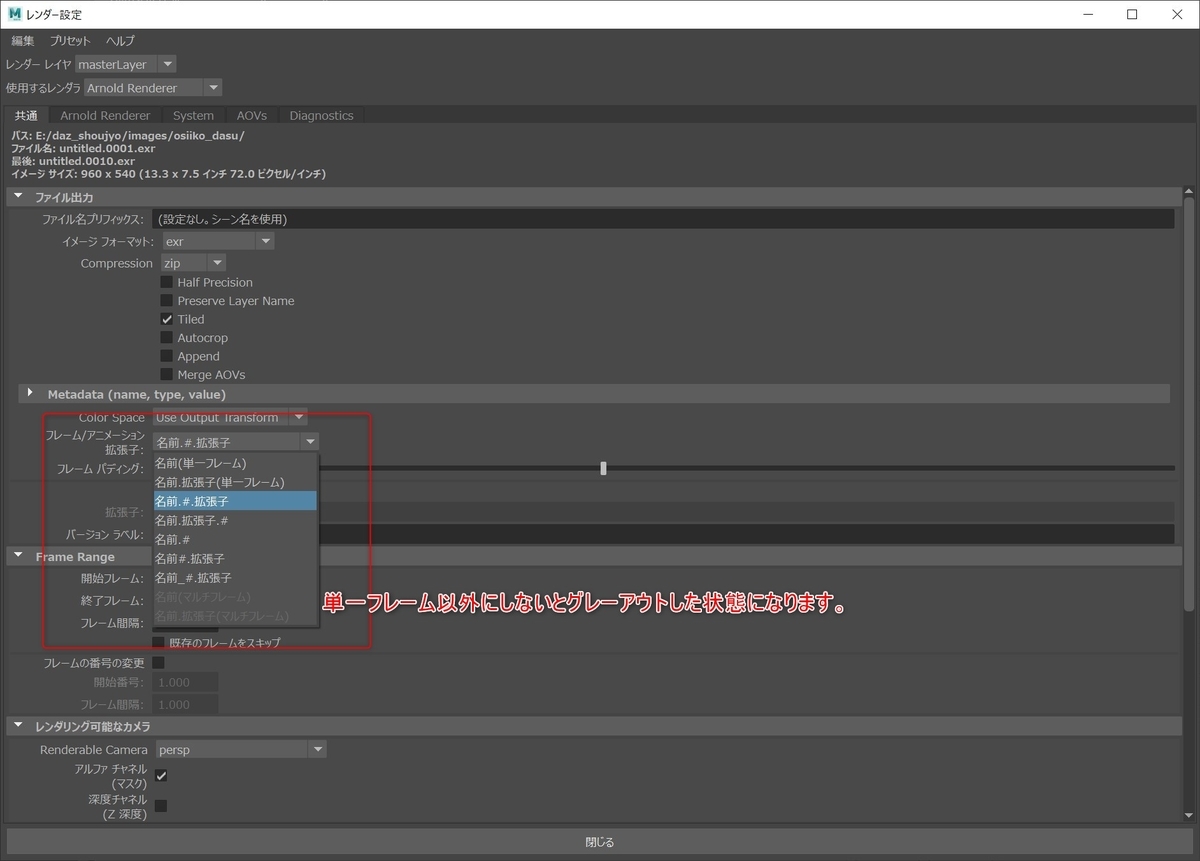Click the フレーム/アニメーション拡張子 dropdown arrow
1200x861 pixels.
310,441
